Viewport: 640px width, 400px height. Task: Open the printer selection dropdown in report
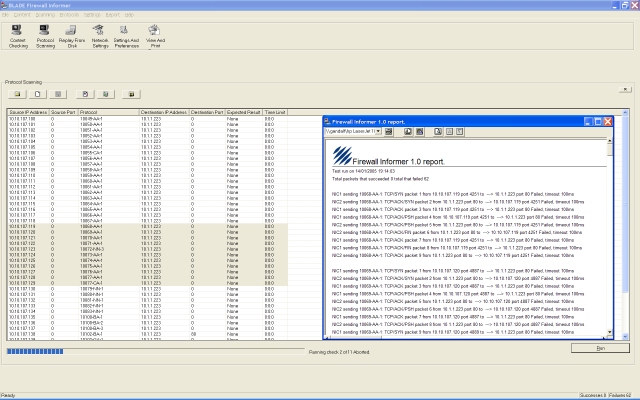point(378,131)
